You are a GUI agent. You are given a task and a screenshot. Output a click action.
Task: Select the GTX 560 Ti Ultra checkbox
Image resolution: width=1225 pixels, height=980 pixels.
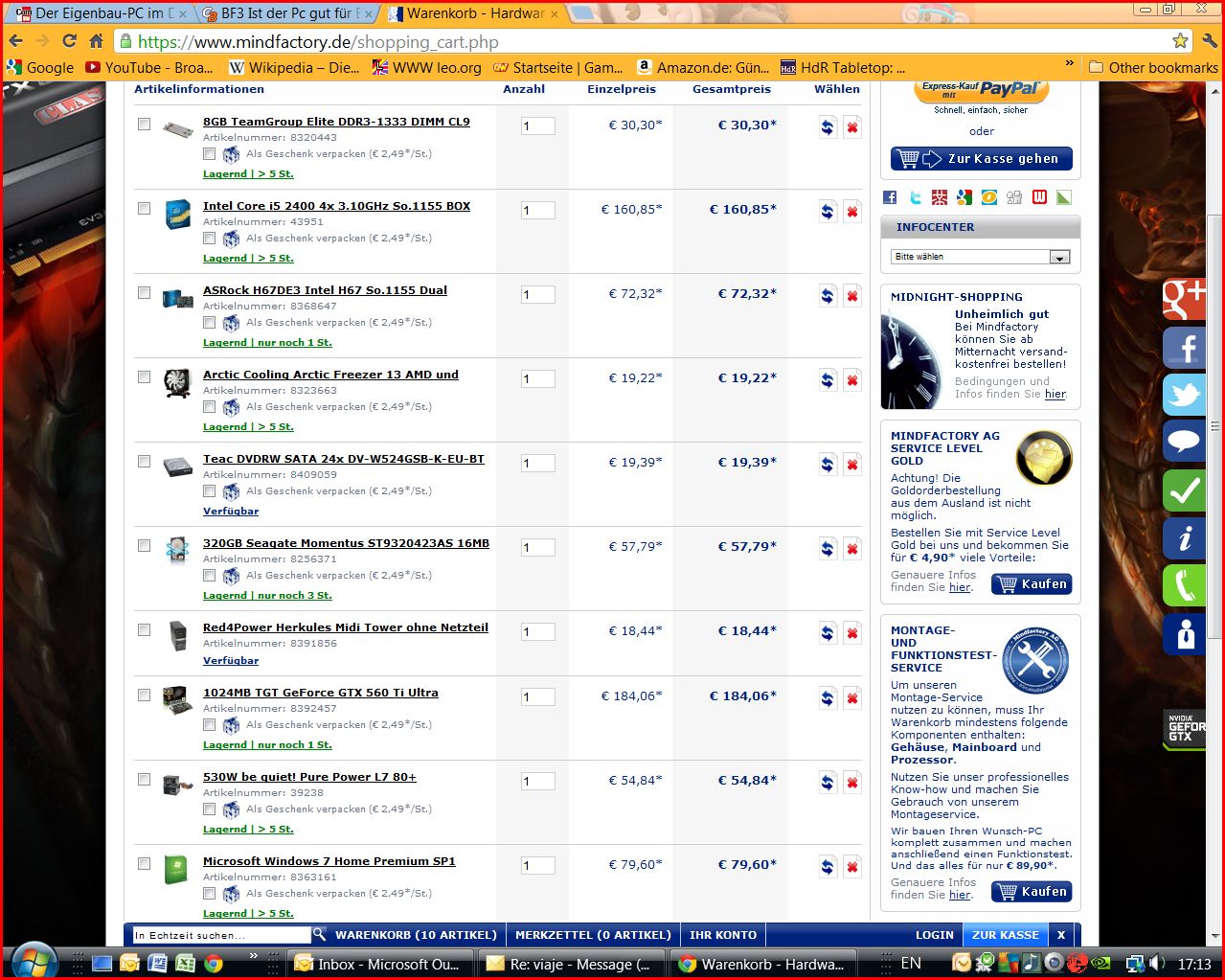coord(144,695)
